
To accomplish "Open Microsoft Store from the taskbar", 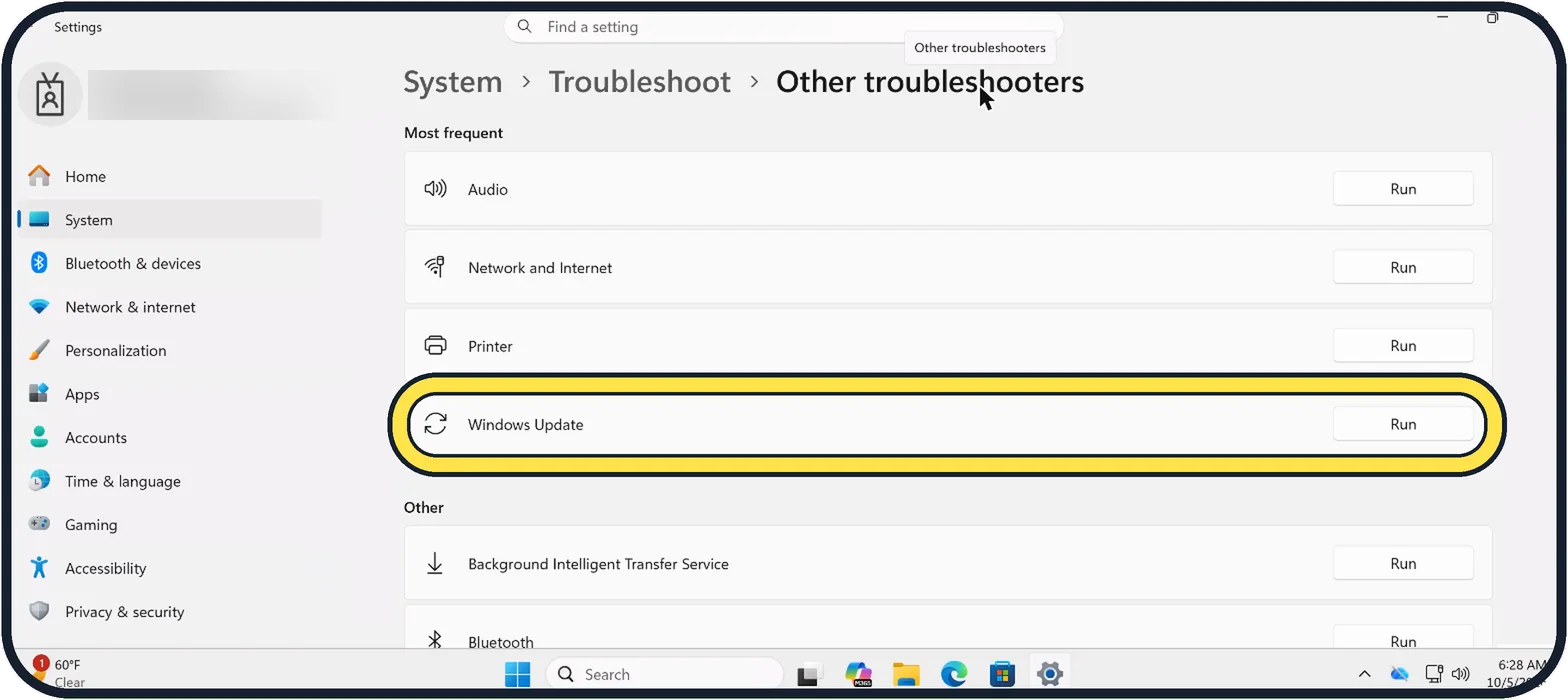I will (x=1002, y=674).
